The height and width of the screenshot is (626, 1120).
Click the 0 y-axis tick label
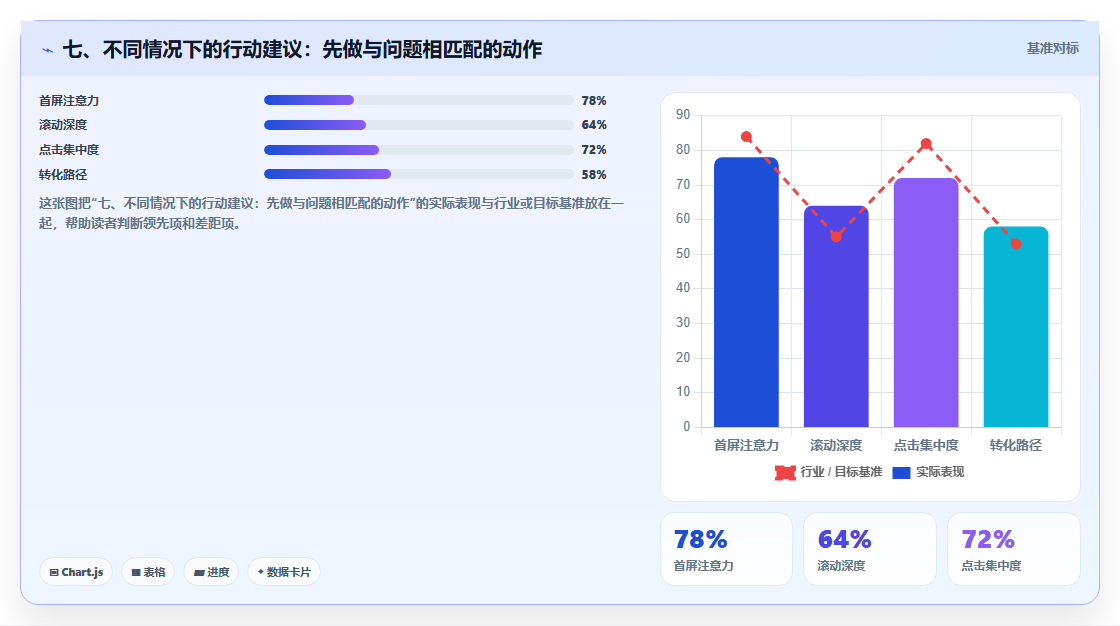(686, 427)
